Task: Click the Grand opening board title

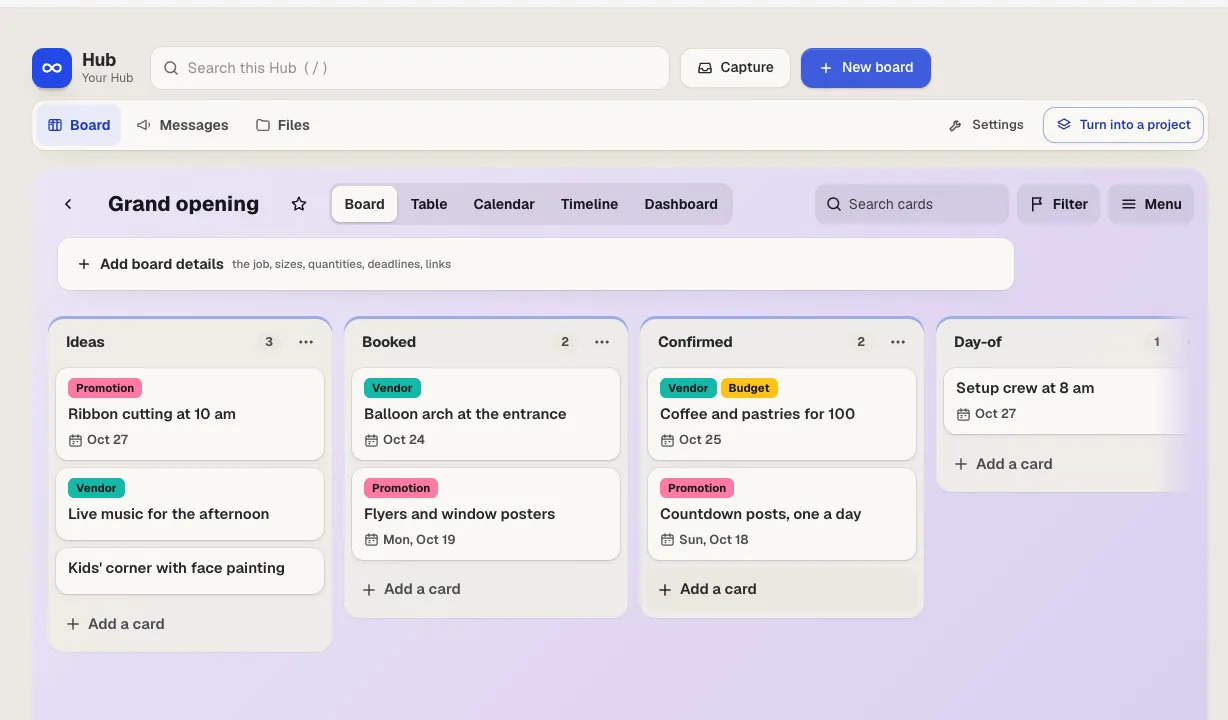Action: 183,204
